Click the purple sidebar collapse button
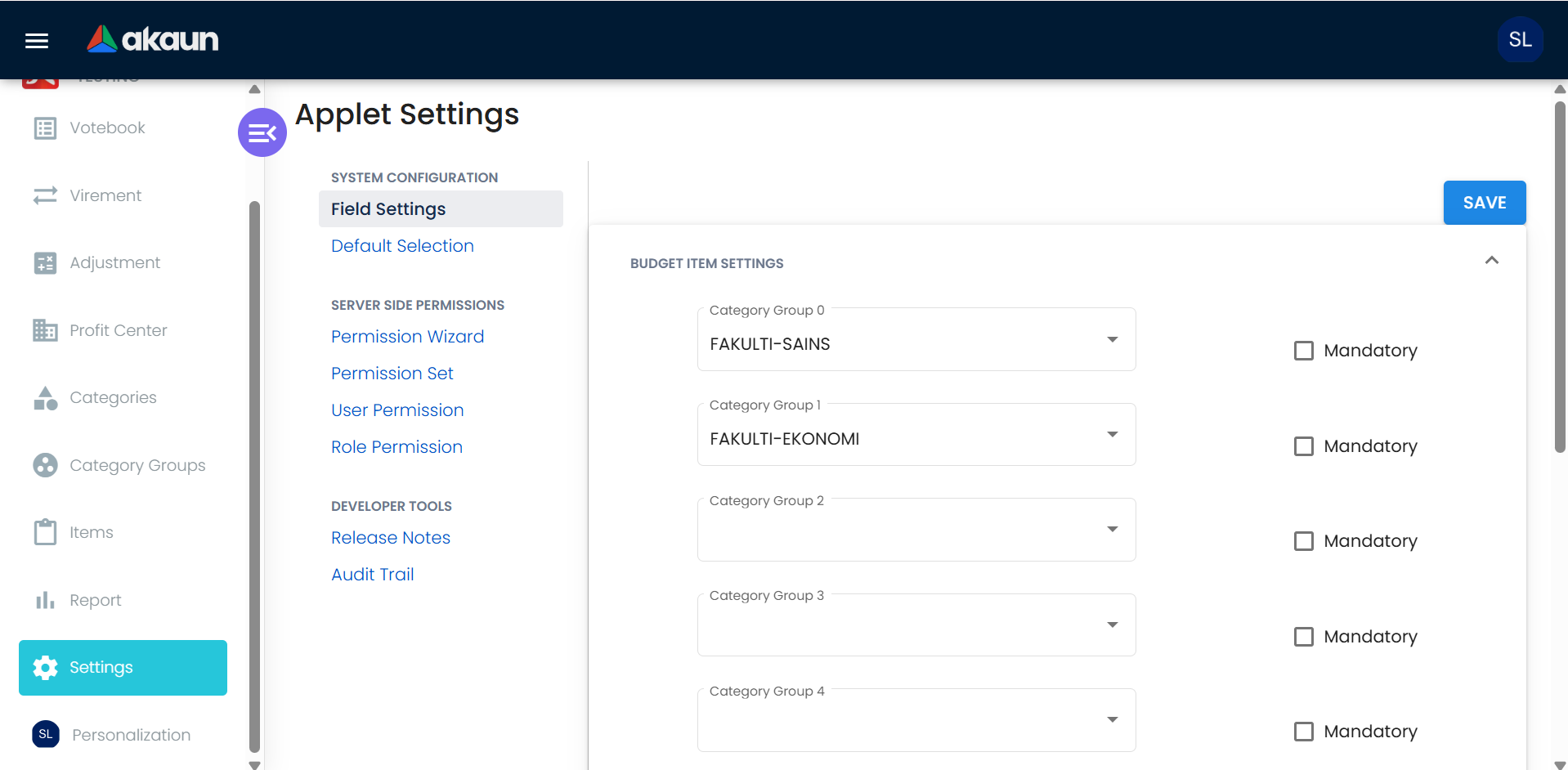1568x770 pixels. (262, 132)
